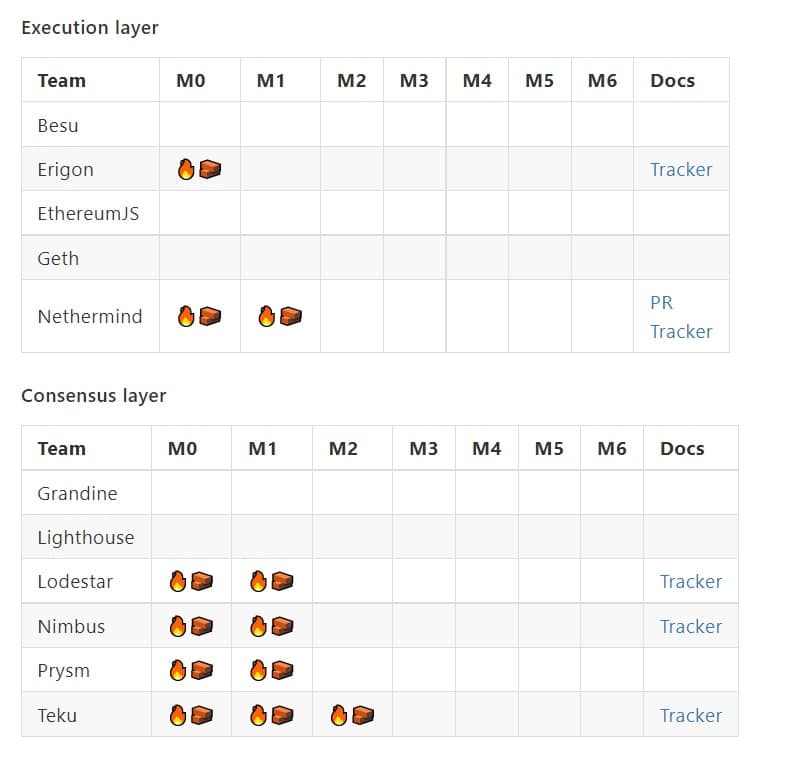Open the Teku Tracker link
The image size is (786, 770).
(691, 716)
